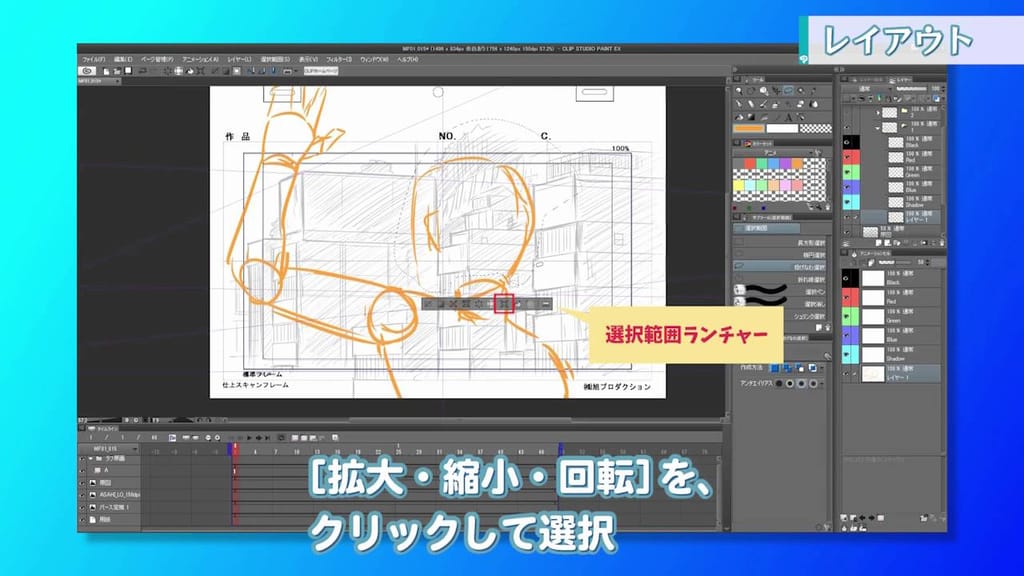The width and height of the screenshot is (1024, 576).
Task: Select the Eraser tool in tool palette
Action: (801, 104)
